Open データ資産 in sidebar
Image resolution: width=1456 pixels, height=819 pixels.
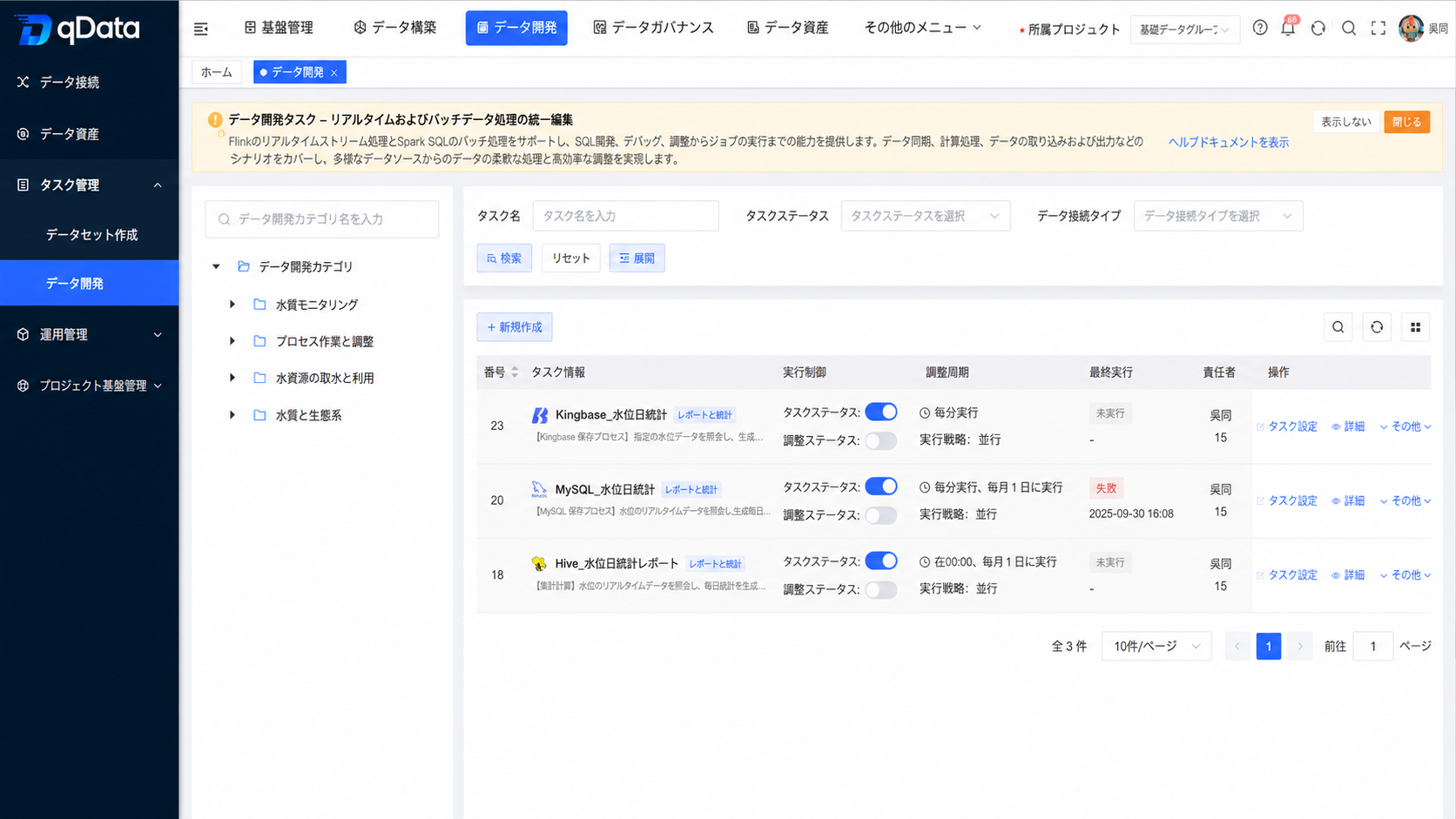click(89, 134)
